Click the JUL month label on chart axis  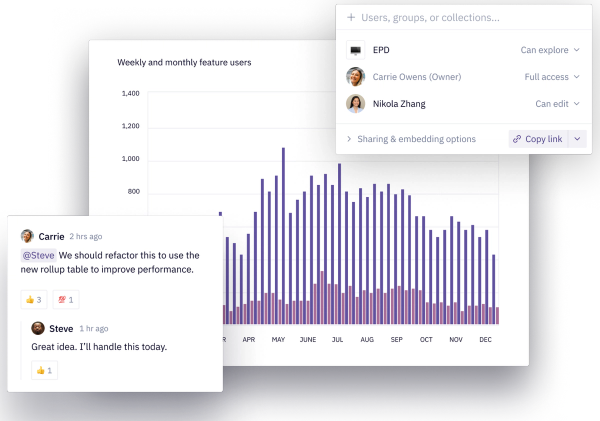[337, 339]
